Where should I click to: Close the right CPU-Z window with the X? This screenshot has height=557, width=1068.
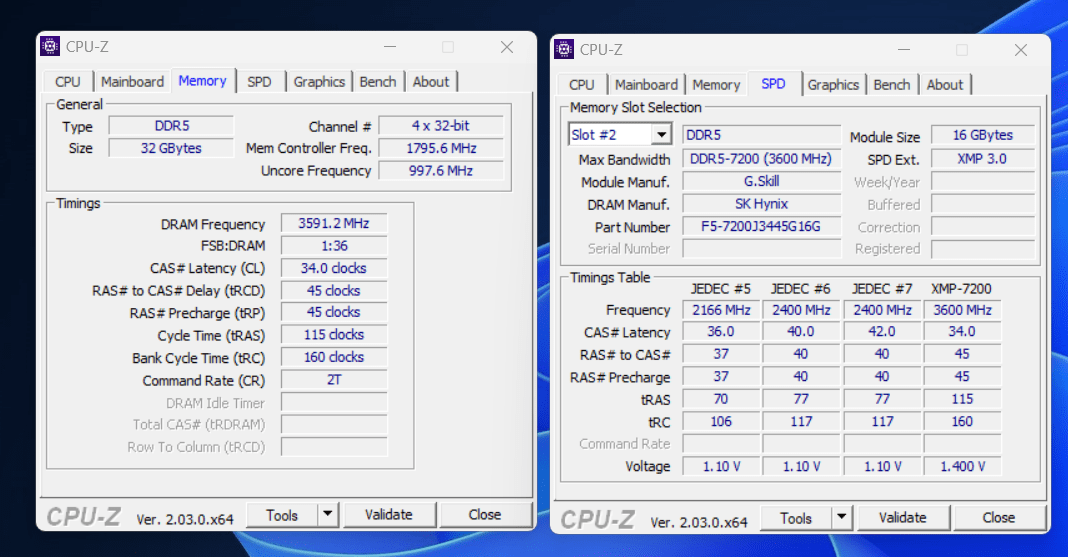click(x=1020, y=50)
